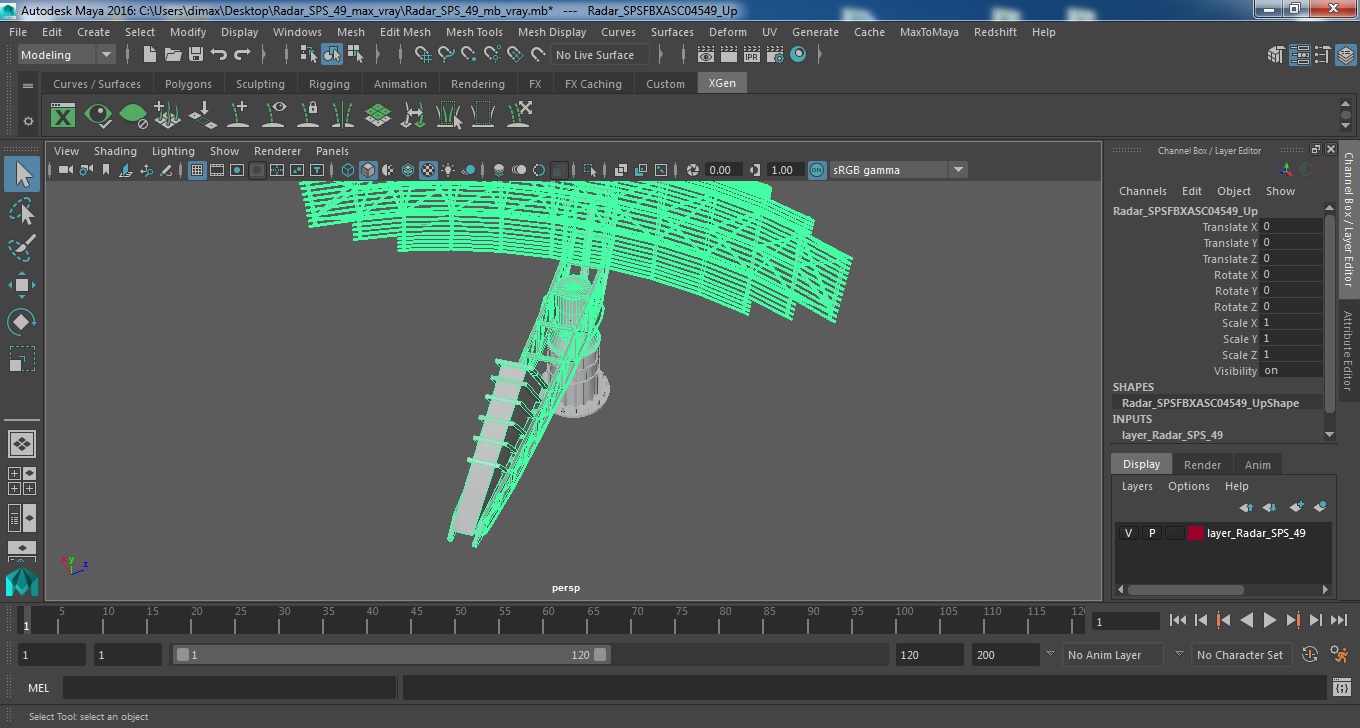Viewport: 1360px width, 728px height.
Task: Click the play backwards button
Action: point(1246,621)
